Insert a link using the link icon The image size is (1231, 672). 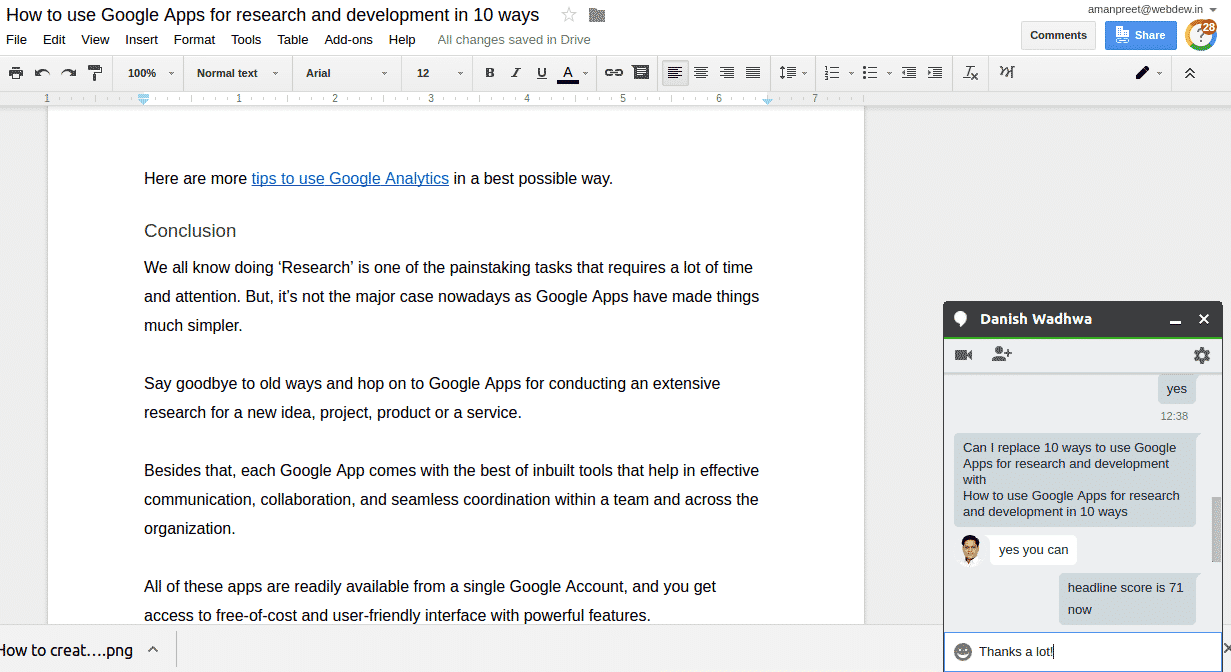click(614, 73)
